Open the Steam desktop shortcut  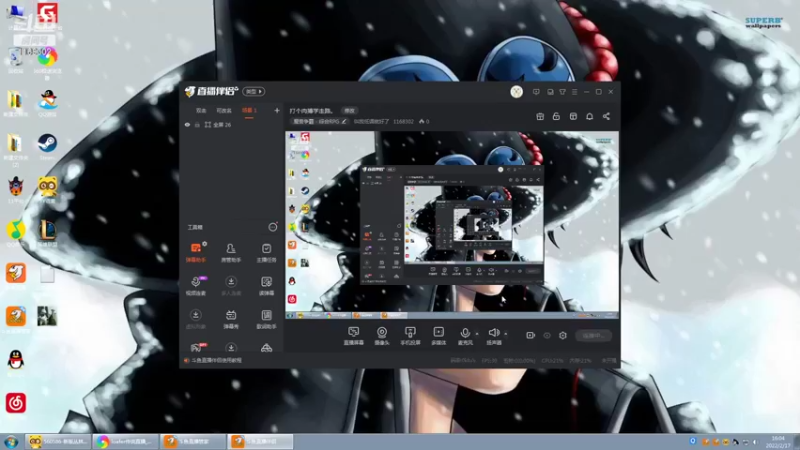[x=47, y=145]
